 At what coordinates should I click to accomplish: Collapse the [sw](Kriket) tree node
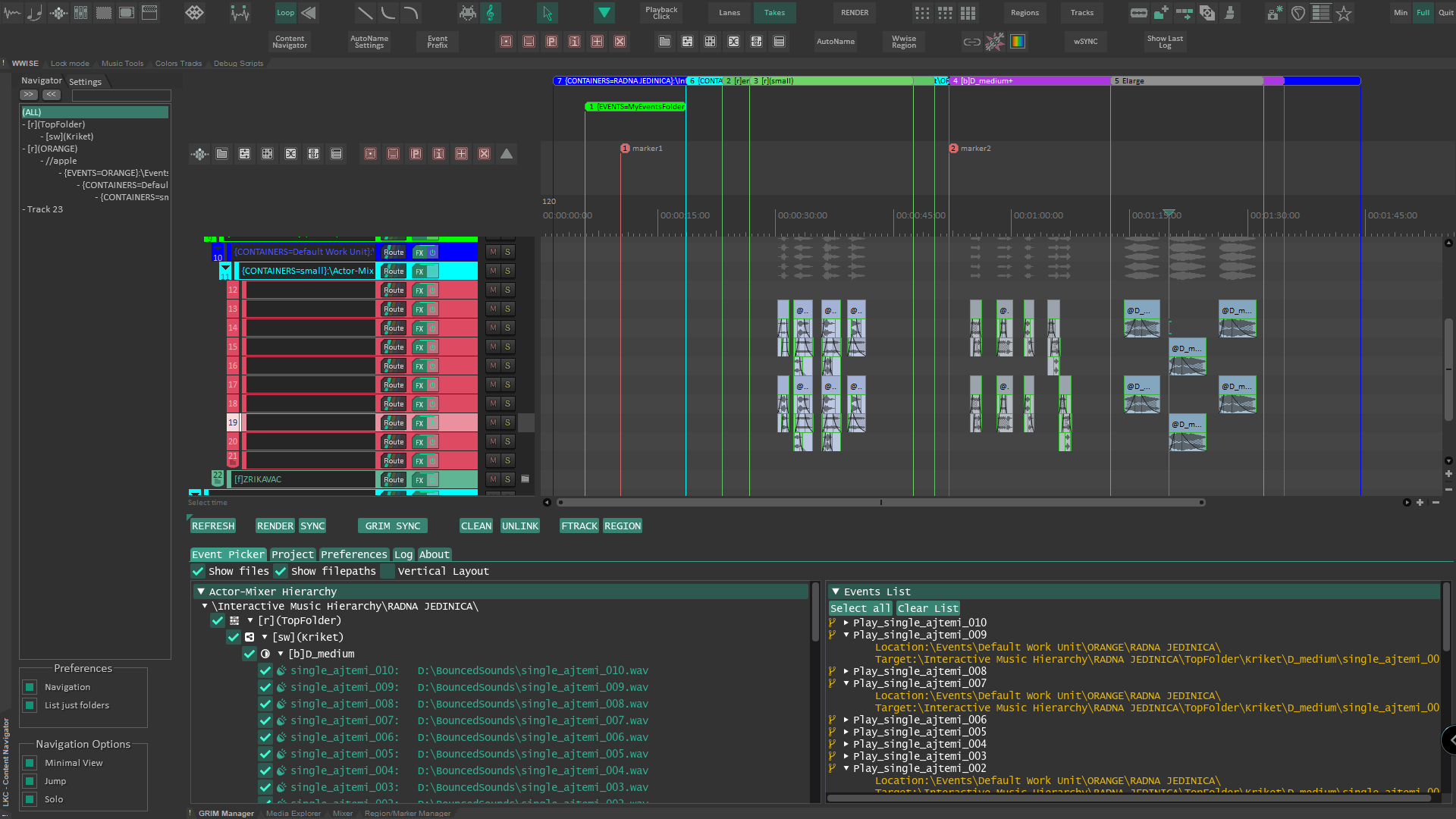point(265,637)
